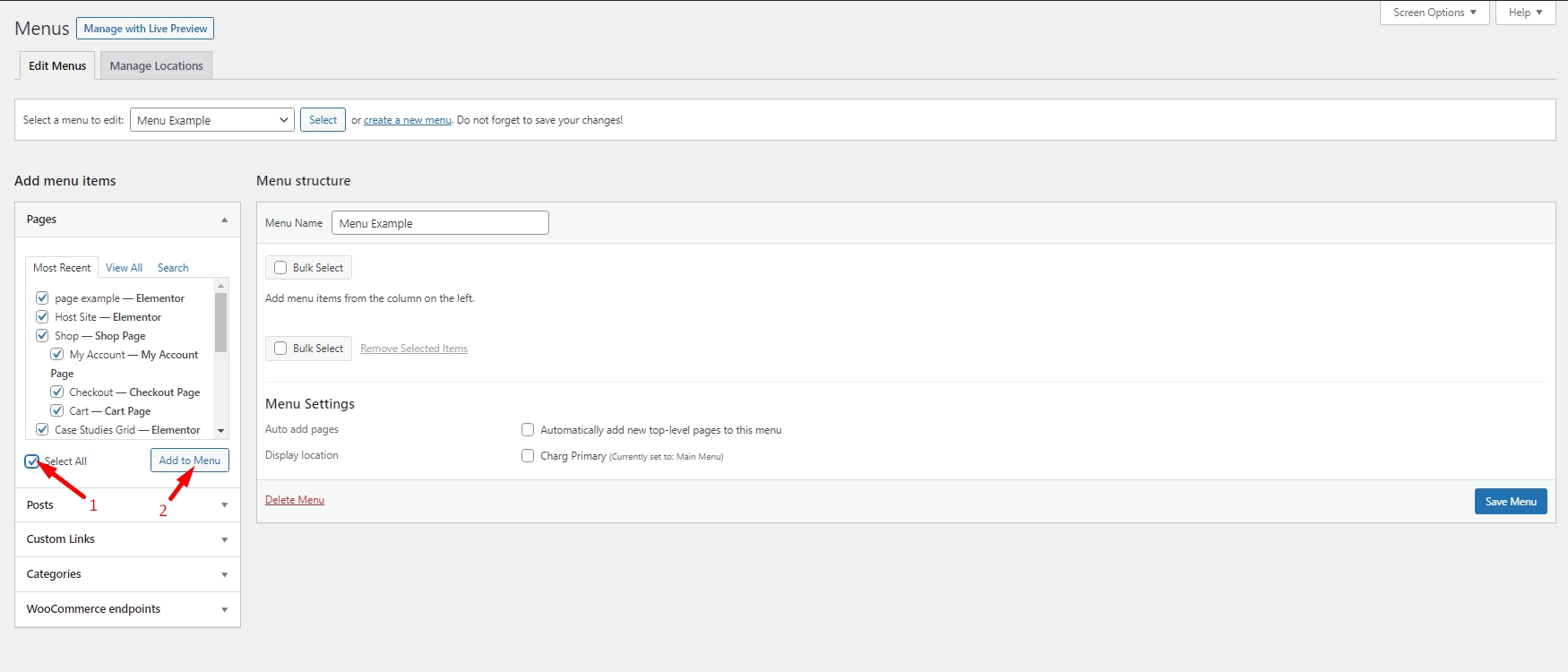
Task: Expand WooCommerce endpoints section arrow
Action: 224,609
